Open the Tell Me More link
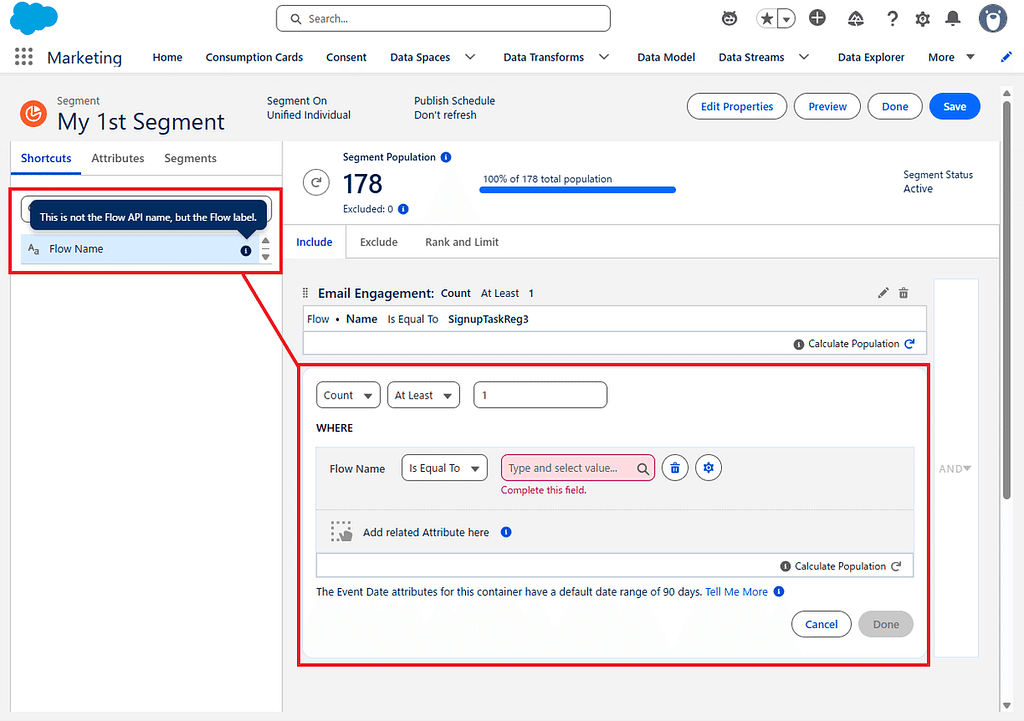 736,592
